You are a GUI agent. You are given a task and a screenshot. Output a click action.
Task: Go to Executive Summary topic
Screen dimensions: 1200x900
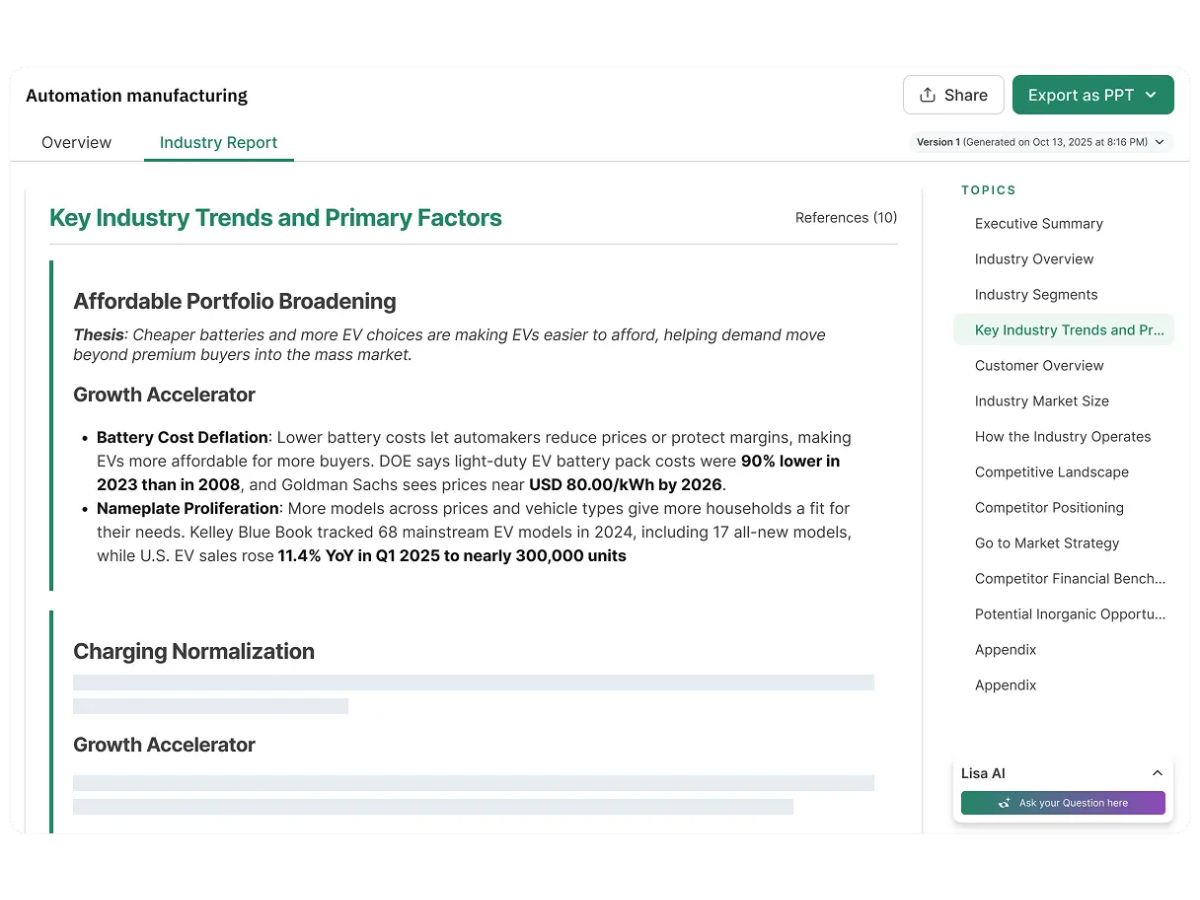coord(1039,224)
